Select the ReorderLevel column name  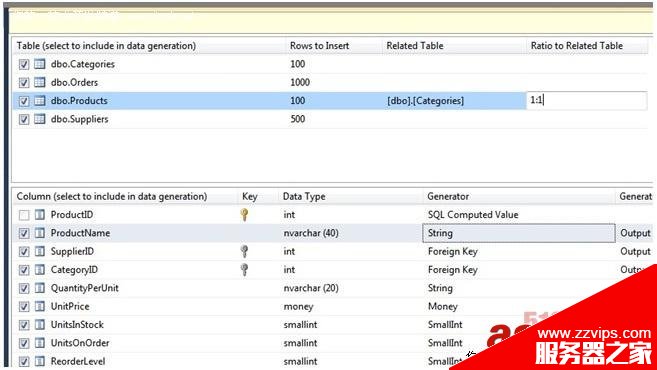point(78,362)
